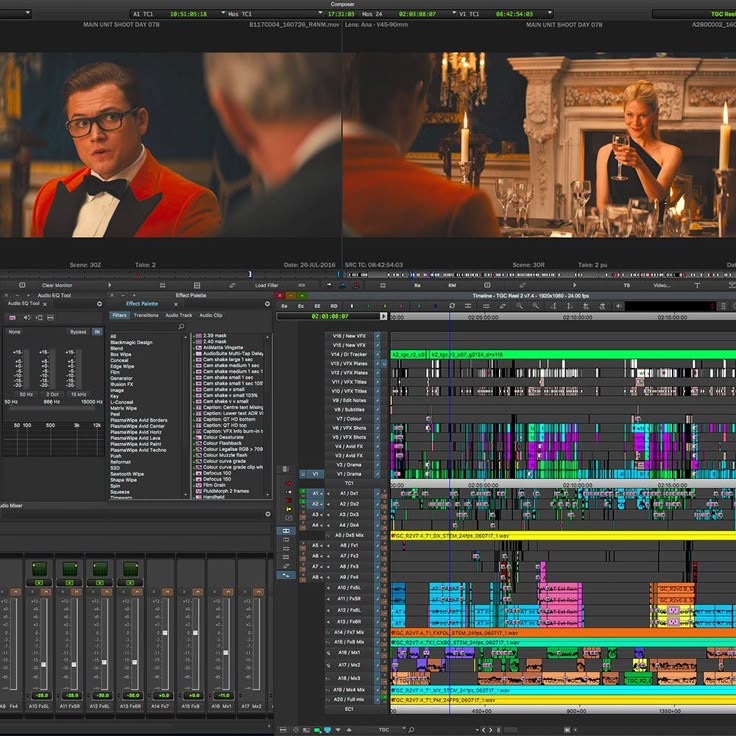This screenshot has width=736, height=736.
Task: Click the purple effect icon in Audio EQ Tool
Action: pyautogui.click(x=12, y=318)
